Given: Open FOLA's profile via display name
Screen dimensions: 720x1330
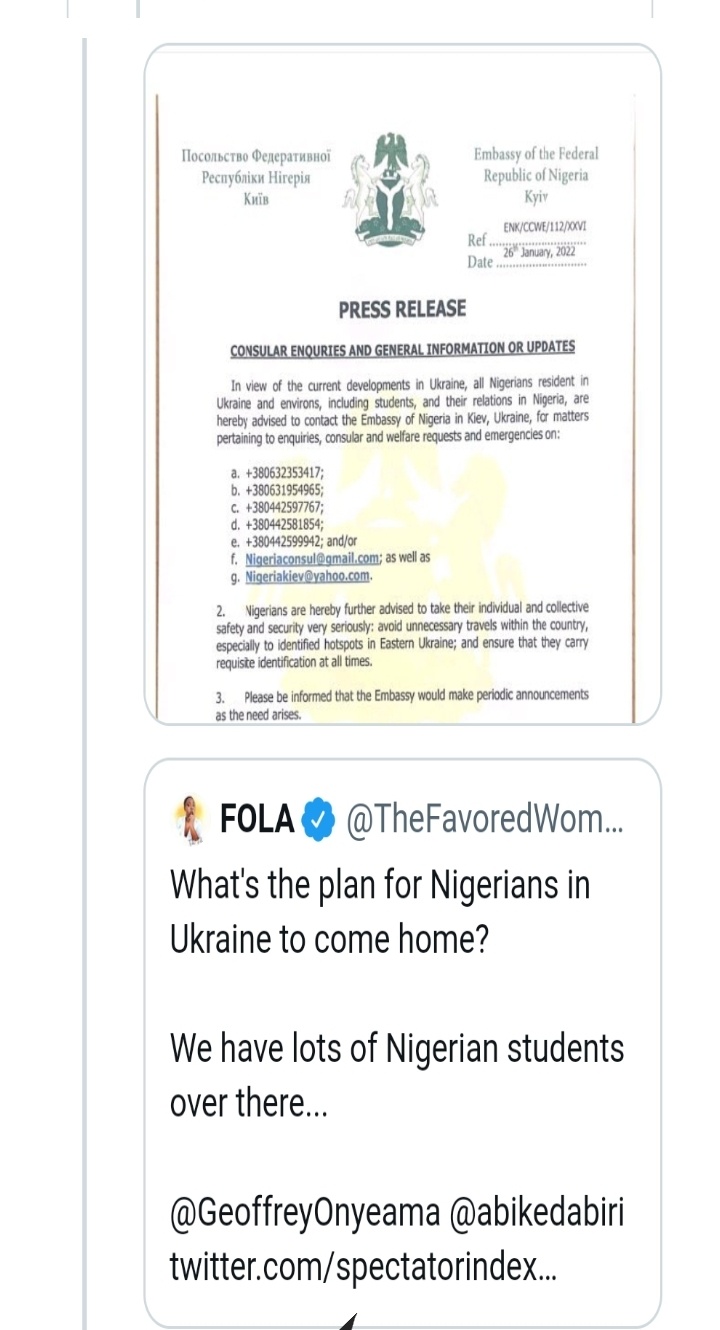Looking at the screenshot, I should [x=257, y=821].
